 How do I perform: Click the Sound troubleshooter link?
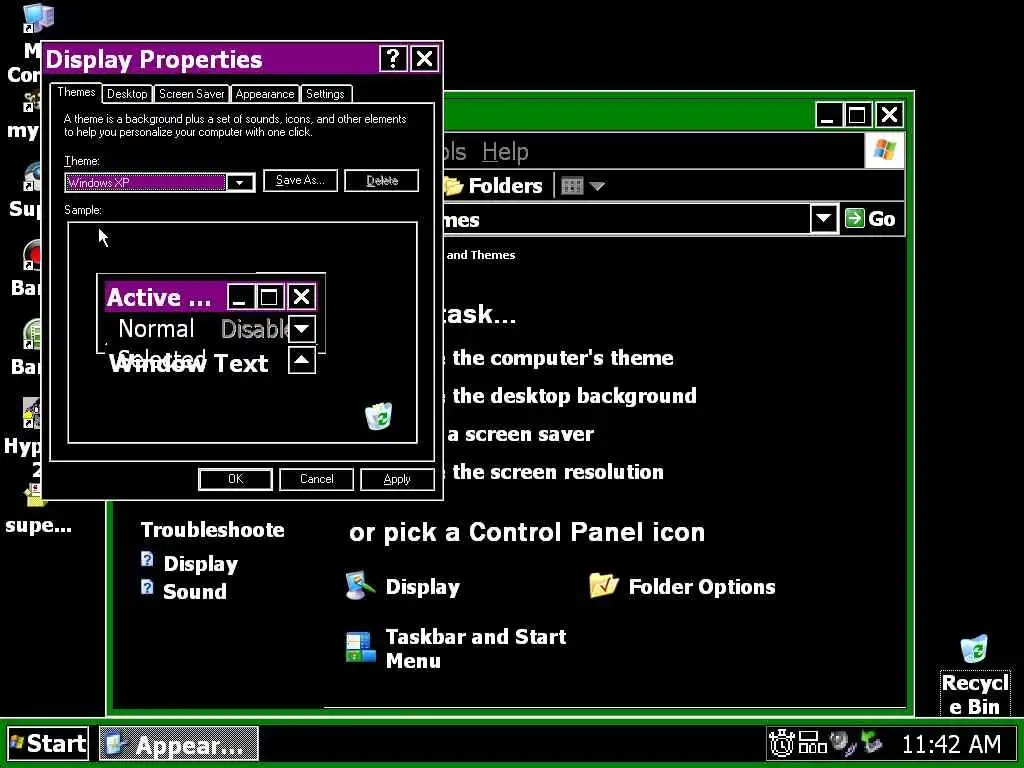click(184, 590)
